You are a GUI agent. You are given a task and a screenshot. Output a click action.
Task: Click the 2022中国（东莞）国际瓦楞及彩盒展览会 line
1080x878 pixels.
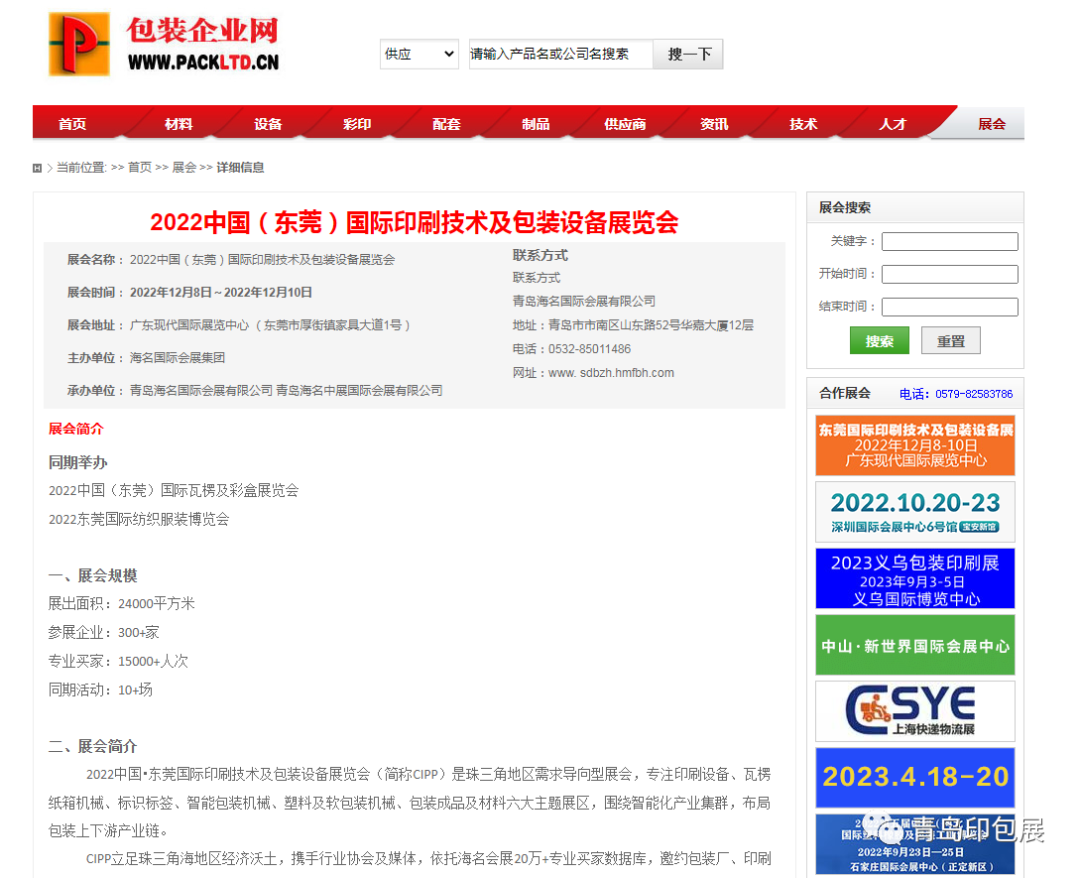(x=174, y=490)
